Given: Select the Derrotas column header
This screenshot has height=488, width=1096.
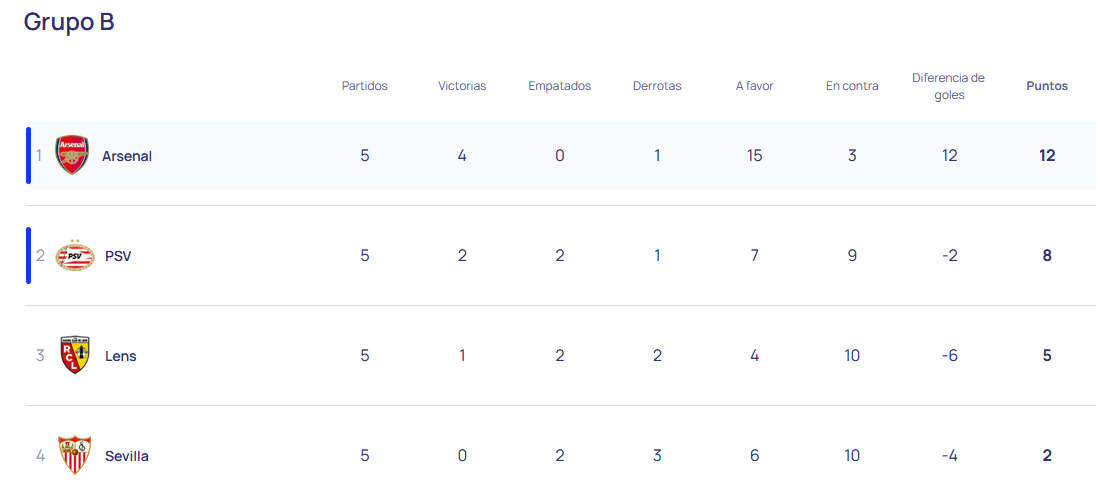Looking at the screenshot, I should tap(657, 86).
